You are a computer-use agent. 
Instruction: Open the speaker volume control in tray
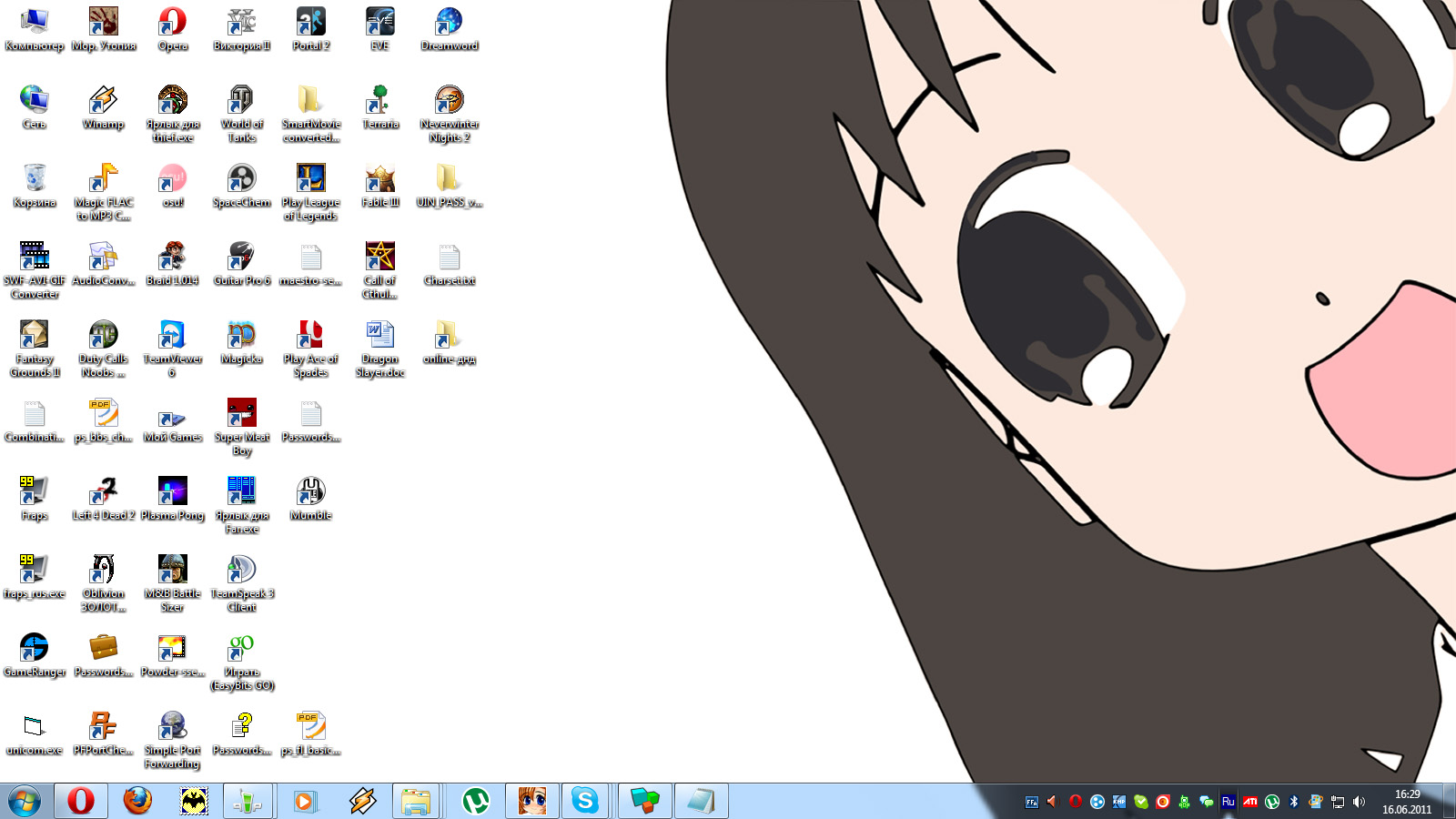click(x=1359, y=802)
